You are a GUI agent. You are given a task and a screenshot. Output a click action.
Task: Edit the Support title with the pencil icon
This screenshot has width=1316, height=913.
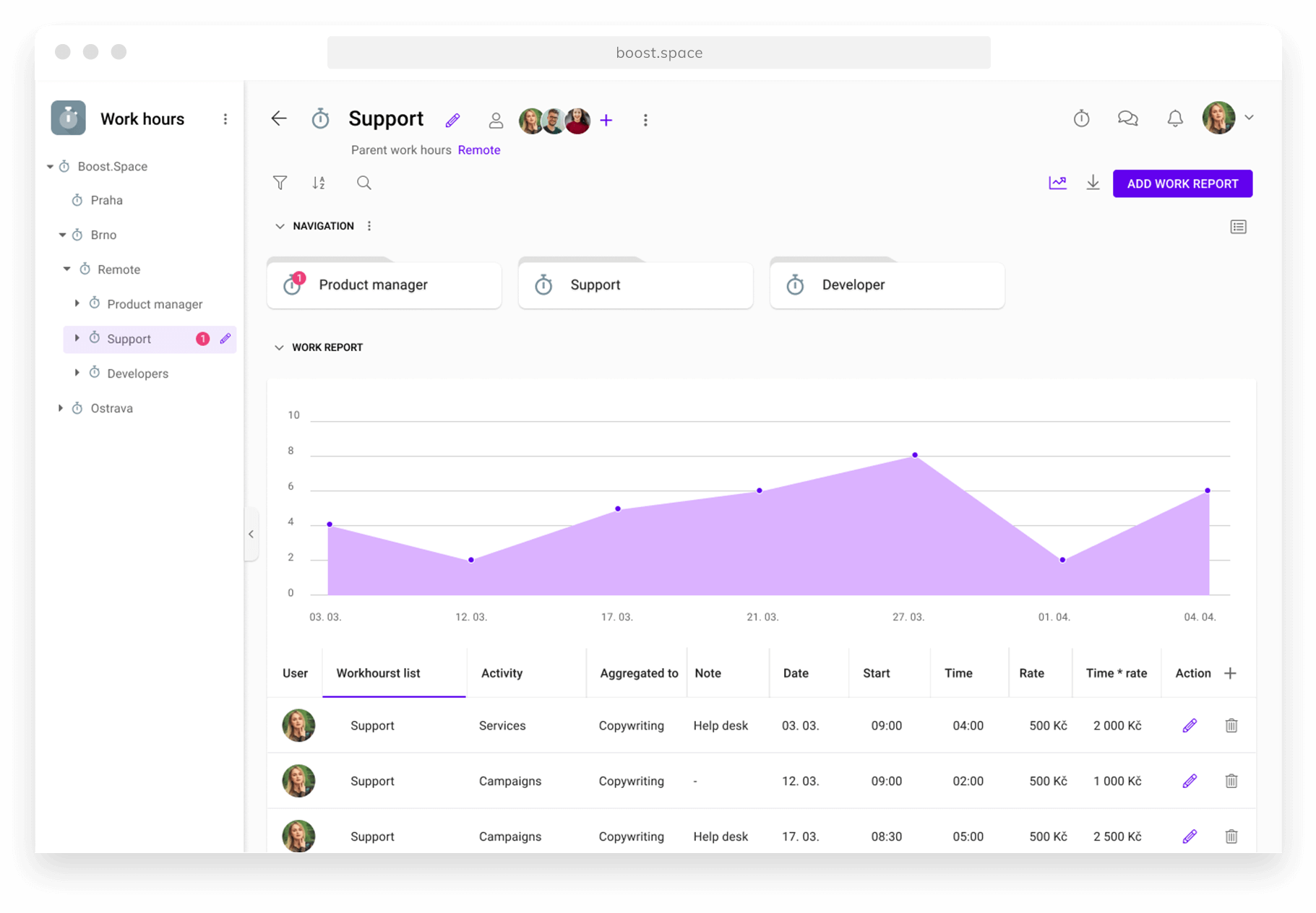click(x=453, y=120)
